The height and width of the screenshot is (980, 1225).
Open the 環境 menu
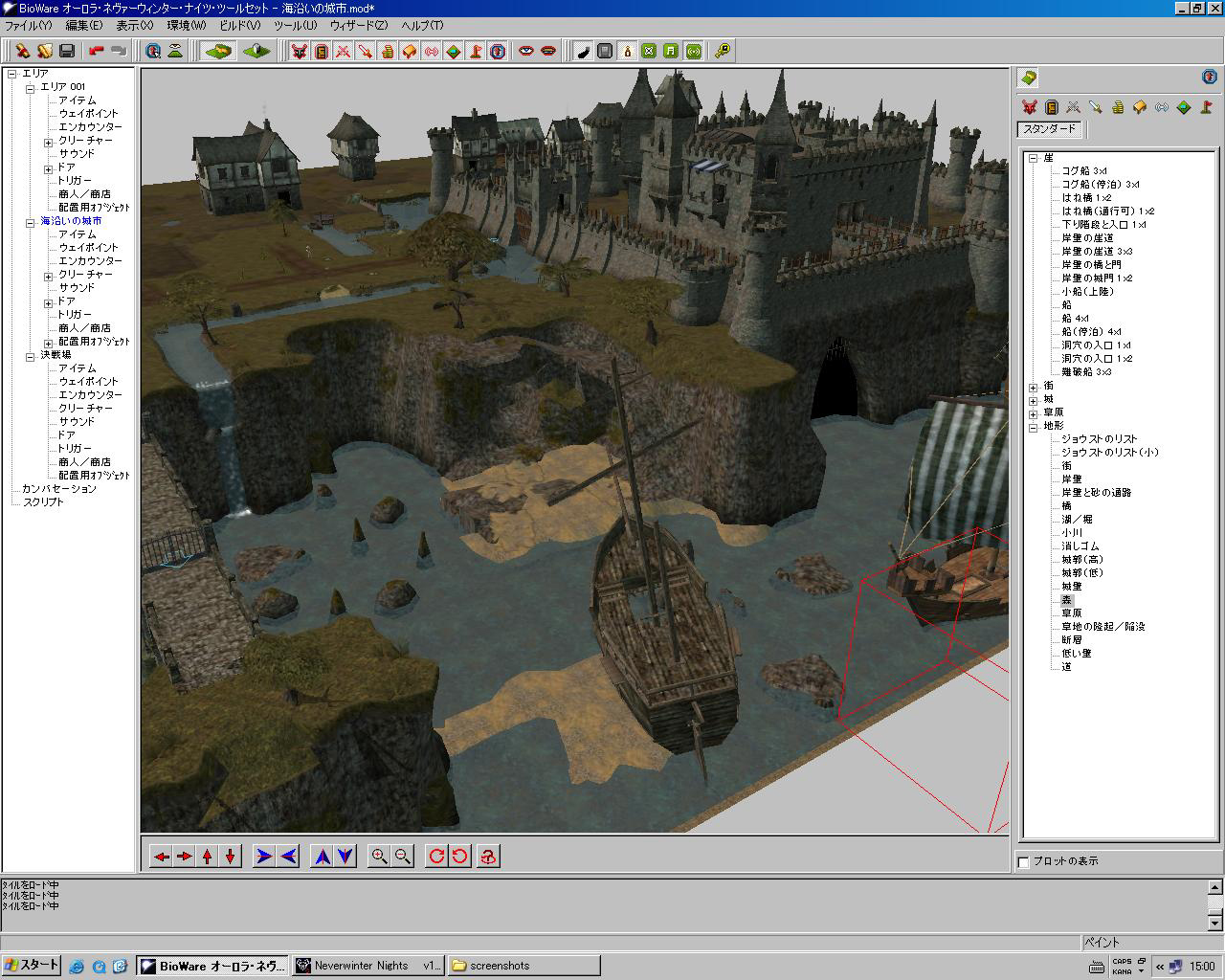186,26
